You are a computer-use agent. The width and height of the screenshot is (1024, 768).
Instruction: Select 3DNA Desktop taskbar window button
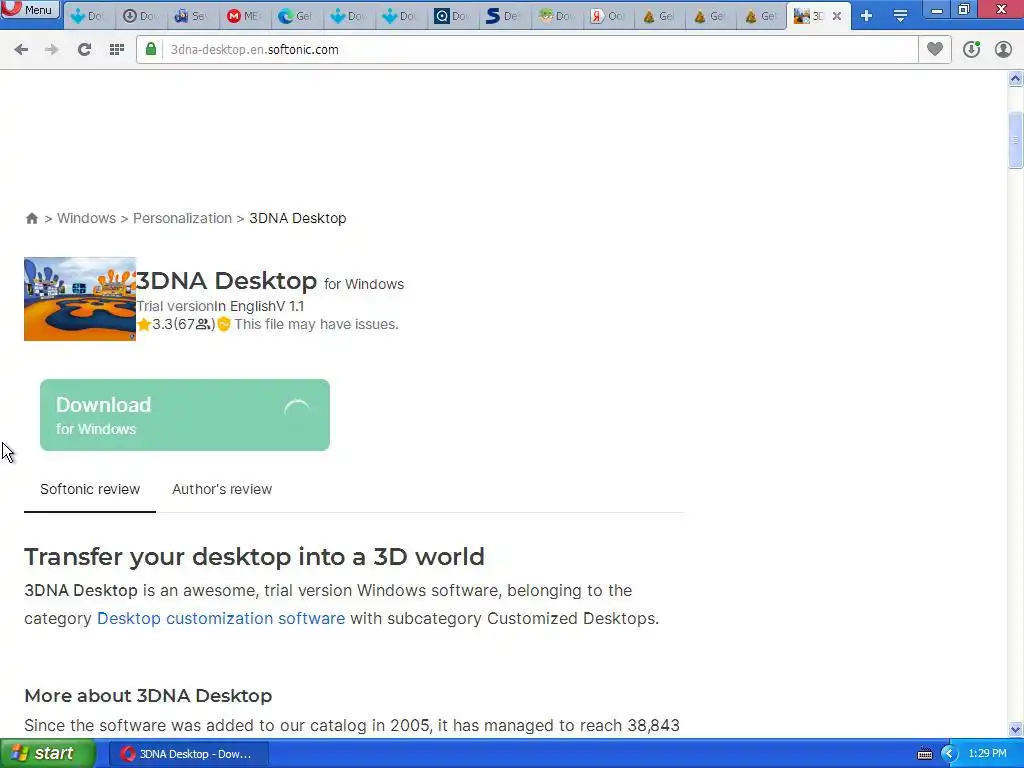(187, 754)
